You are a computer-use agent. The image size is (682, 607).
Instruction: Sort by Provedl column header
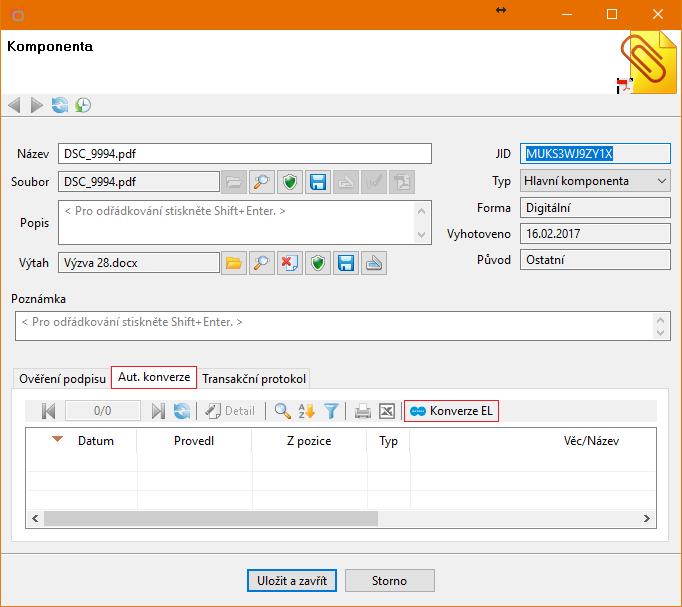click(x=194, y=441)
